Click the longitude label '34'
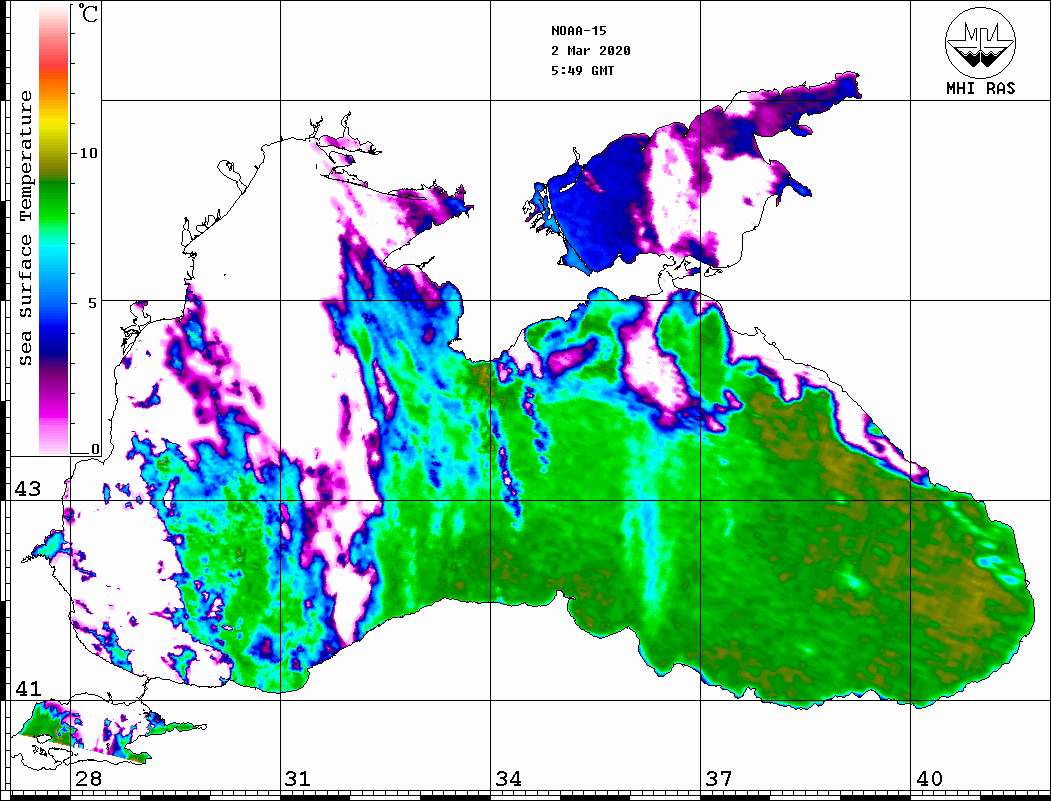This screenshot has height=801, width=1051. point(509,779)
